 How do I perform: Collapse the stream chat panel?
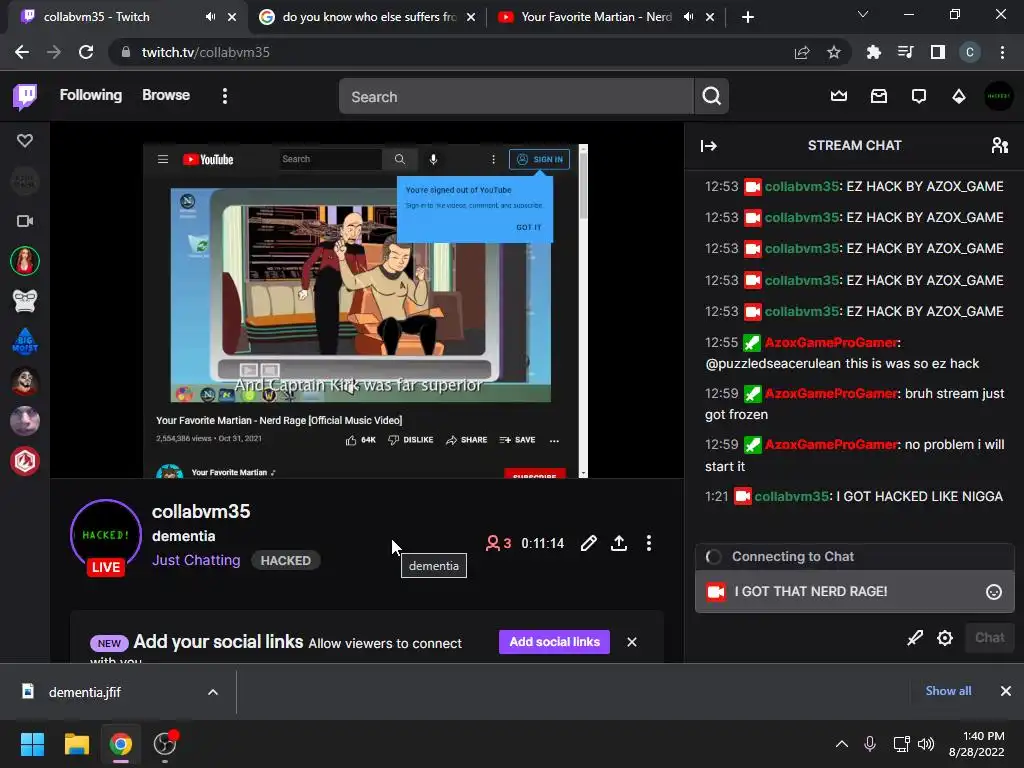click(x=709, y=146)
